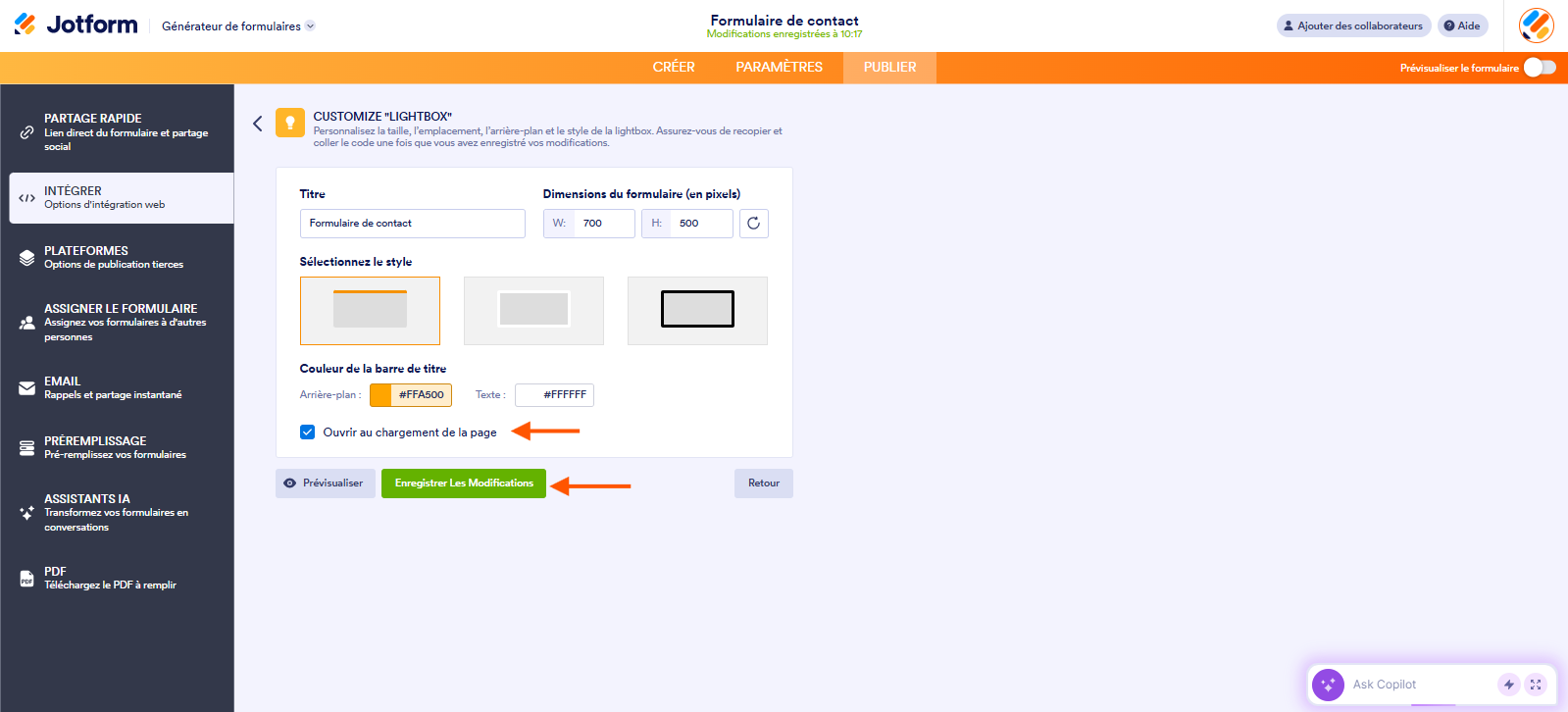1568x712 pixels.
Task: Open the Assistants IA sidebar section
Action: [122, 513]
